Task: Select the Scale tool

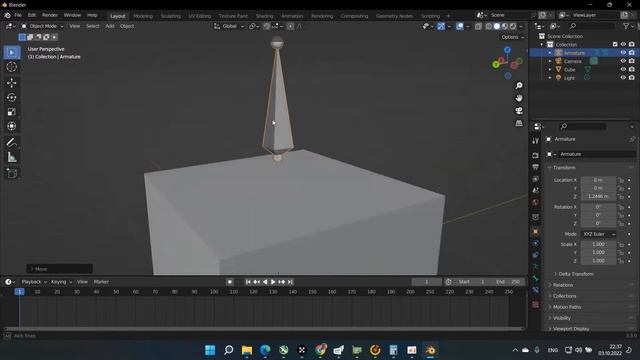Action: [11, 112]
